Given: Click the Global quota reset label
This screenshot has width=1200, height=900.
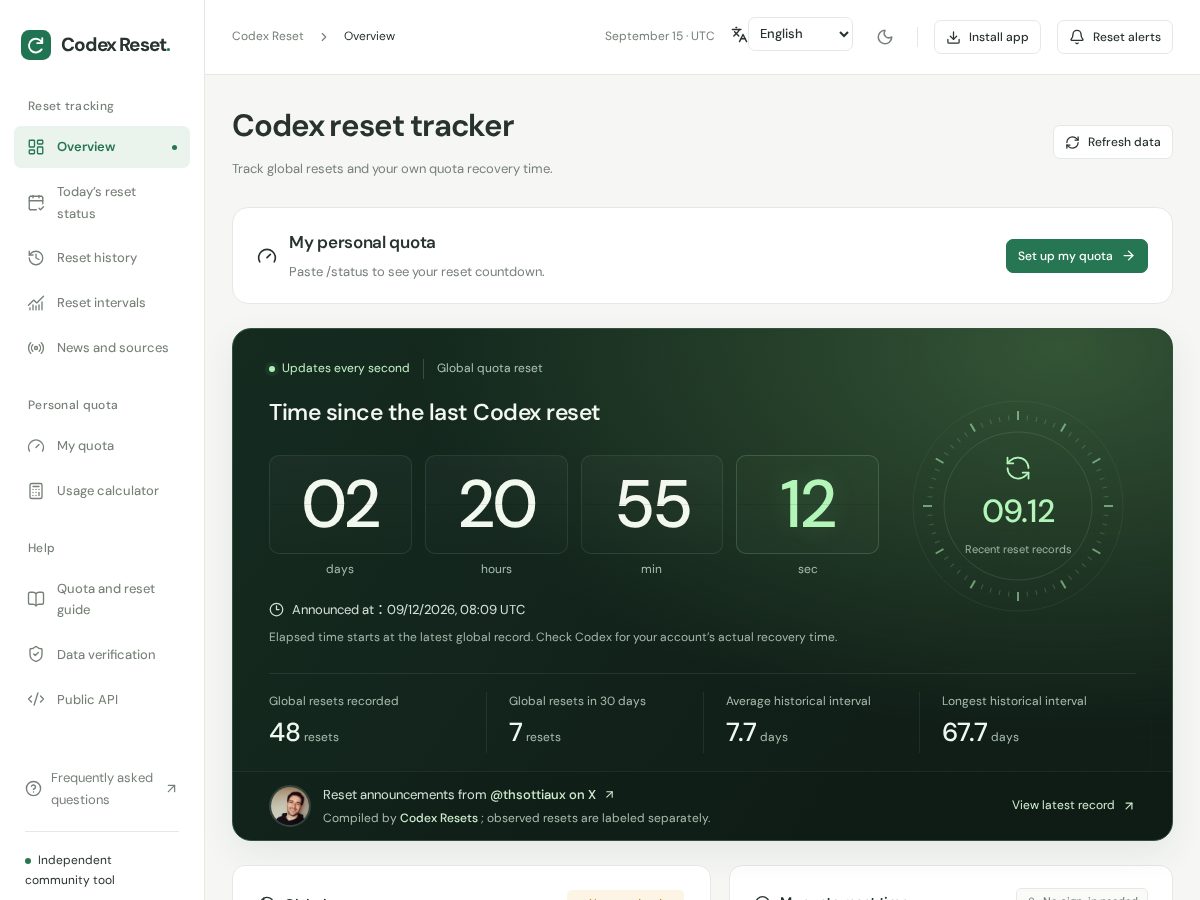Looking at the screenshot, I should [x=490, y=368].
